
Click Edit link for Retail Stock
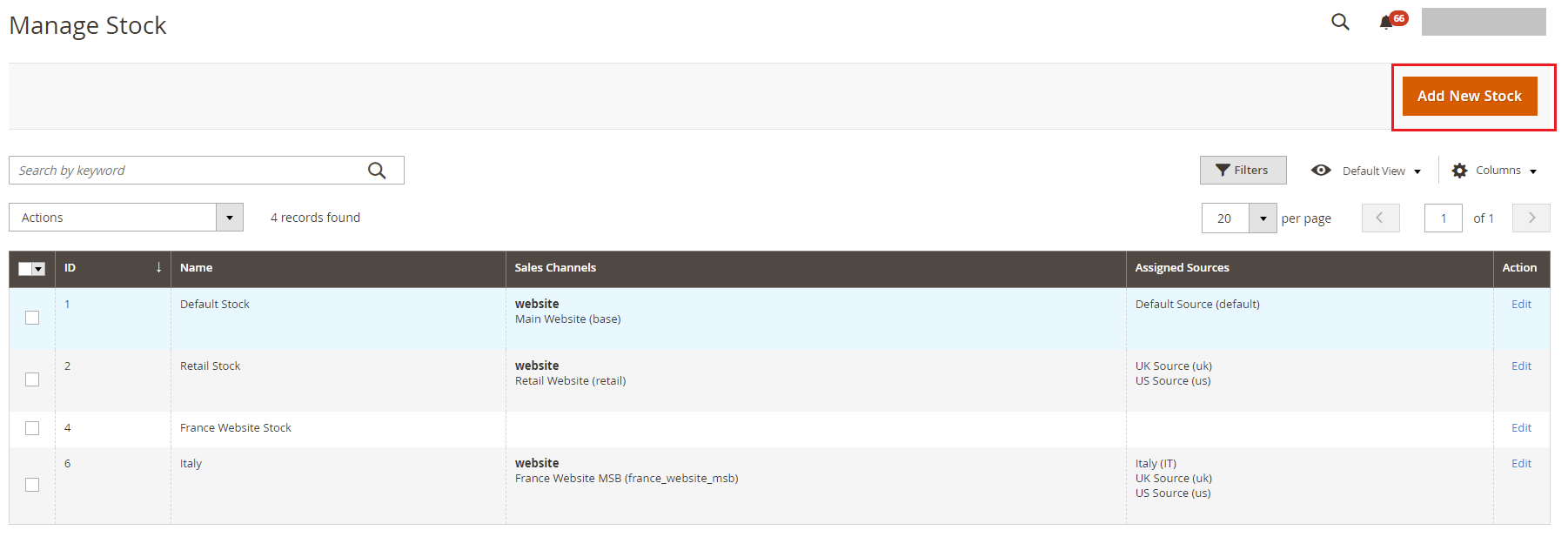[x=1521, y=366]
